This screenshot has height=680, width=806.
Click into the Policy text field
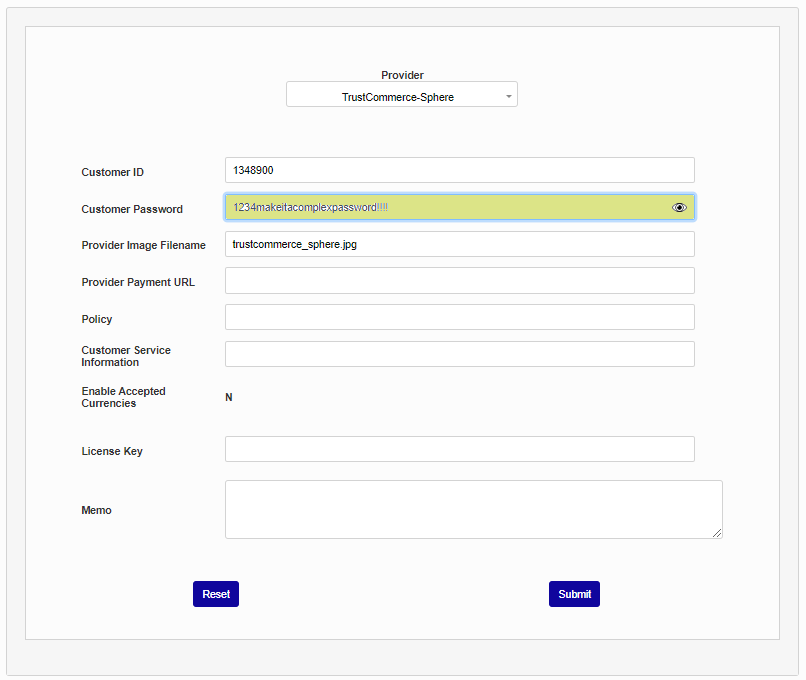pyautogui.click(x=459, y=318)
